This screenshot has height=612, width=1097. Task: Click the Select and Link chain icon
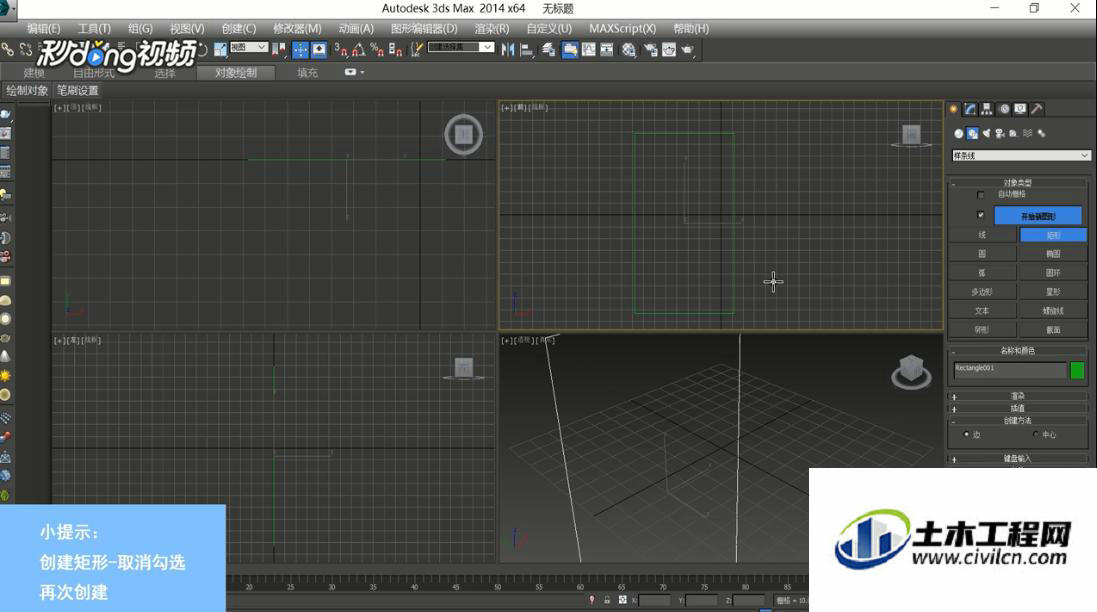8,49
